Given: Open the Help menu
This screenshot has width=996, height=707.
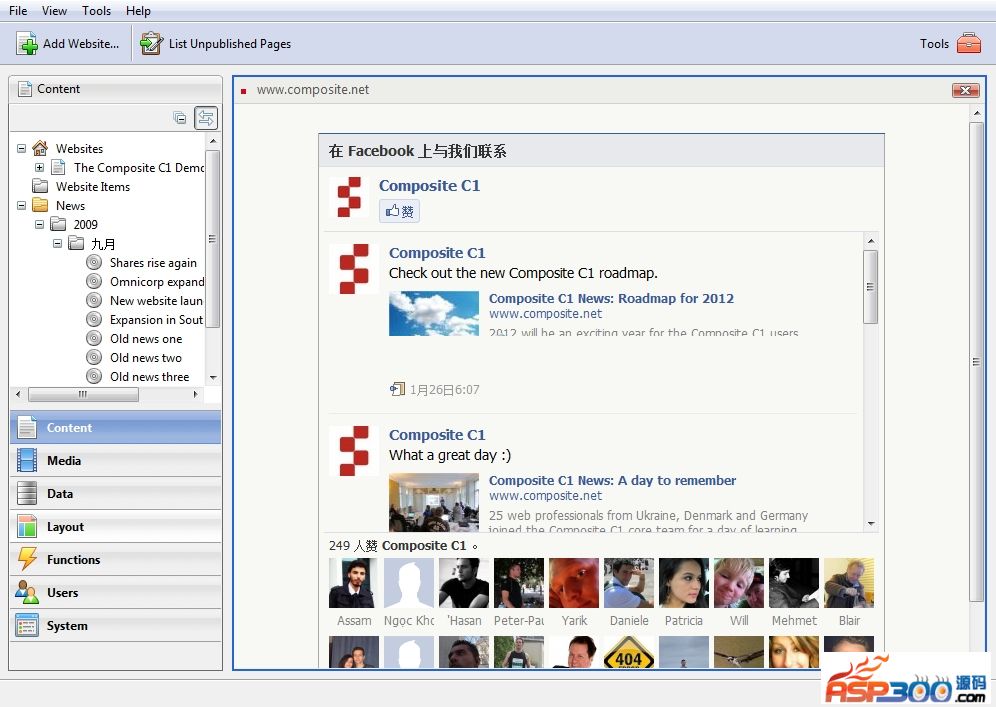Looking at the screenshot, I should (x=138, y=11).
